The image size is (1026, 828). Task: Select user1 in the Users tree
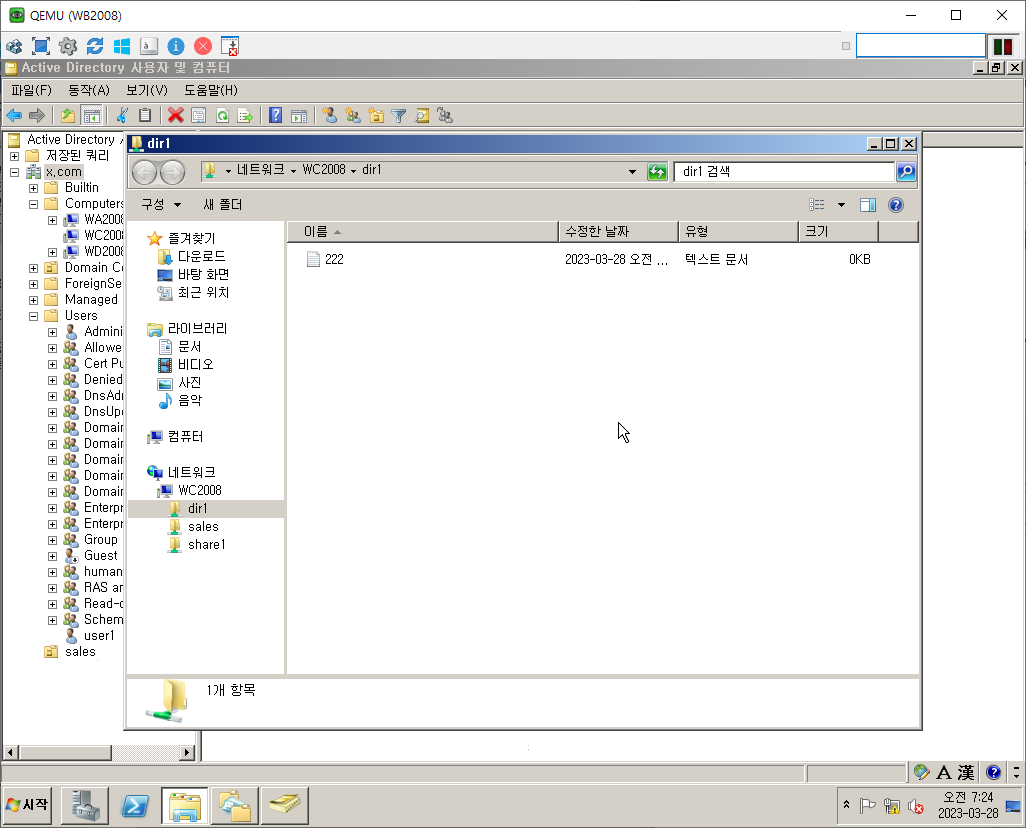pos(99,636)
